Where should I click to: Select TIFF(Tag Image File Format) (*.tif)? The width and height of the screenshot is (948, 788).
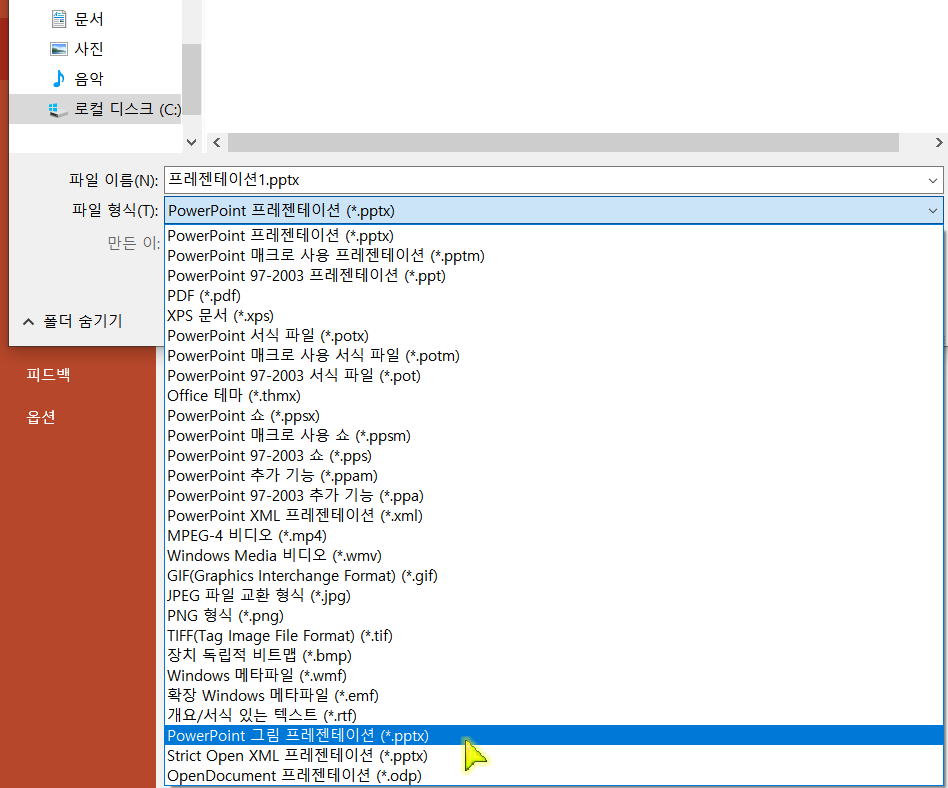[554, 636]
